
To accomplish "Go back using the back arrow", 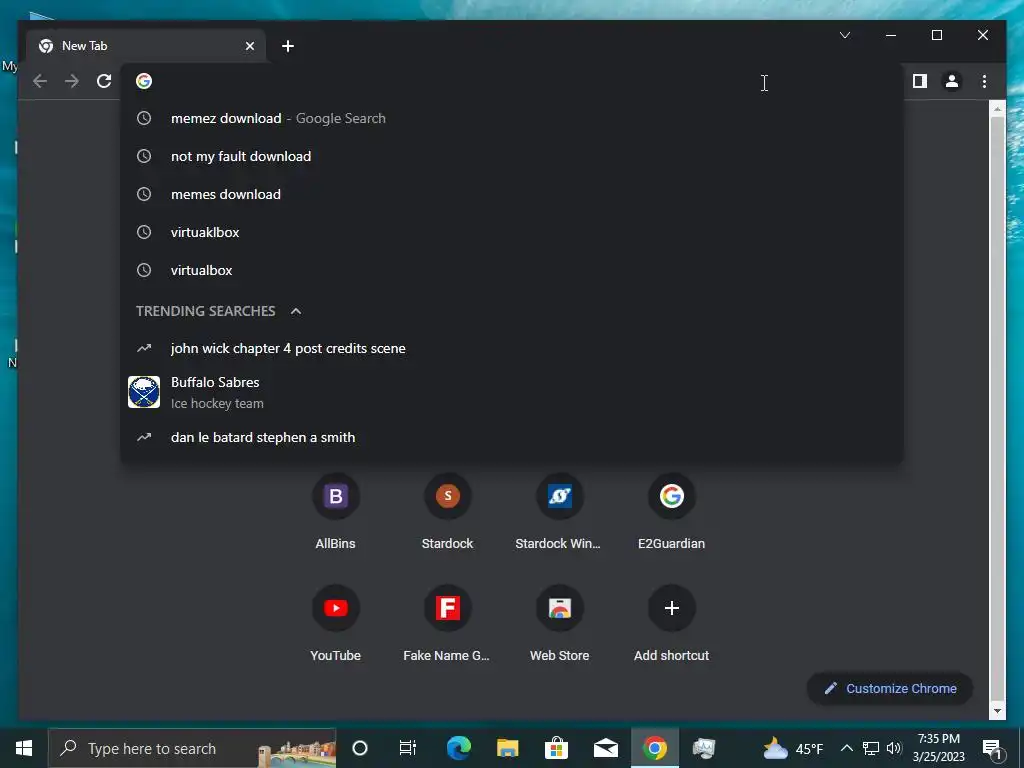I will pyautogui.click(x=40, y=81).
